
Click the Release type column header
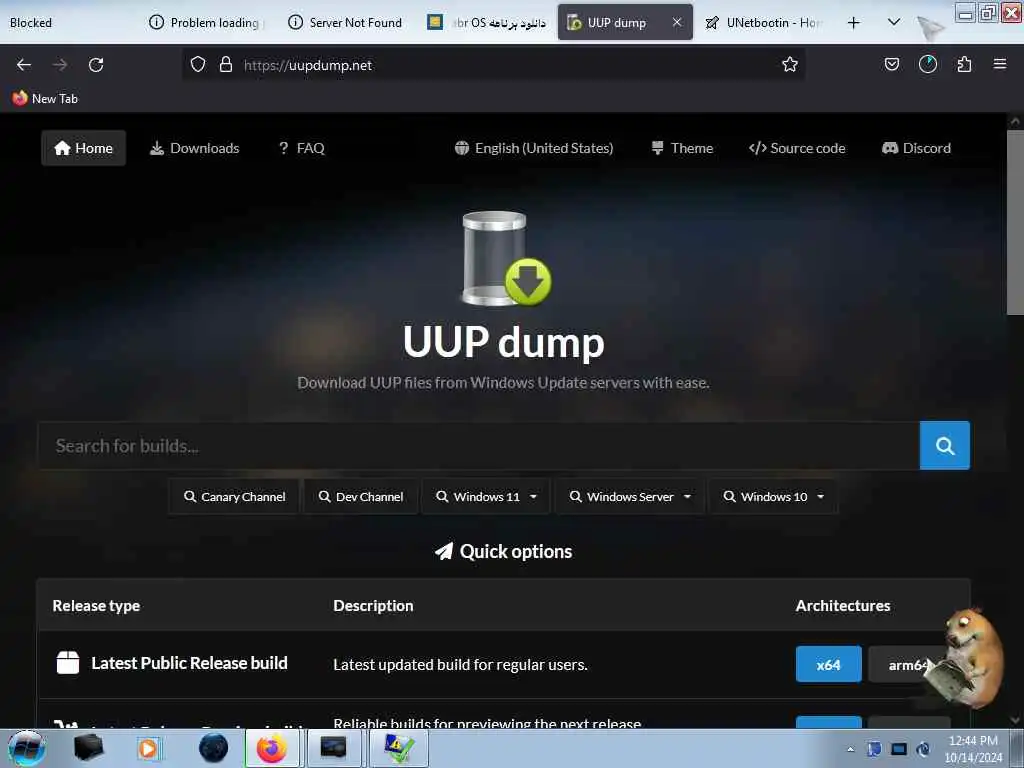coord(96,606)
